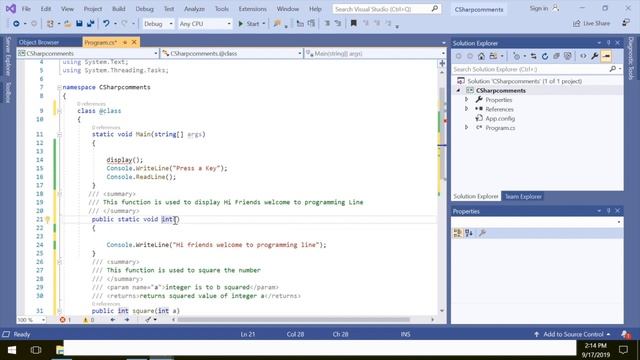Collapse the CSharpcomments project node
640x360 pixels.
point(458,91)
